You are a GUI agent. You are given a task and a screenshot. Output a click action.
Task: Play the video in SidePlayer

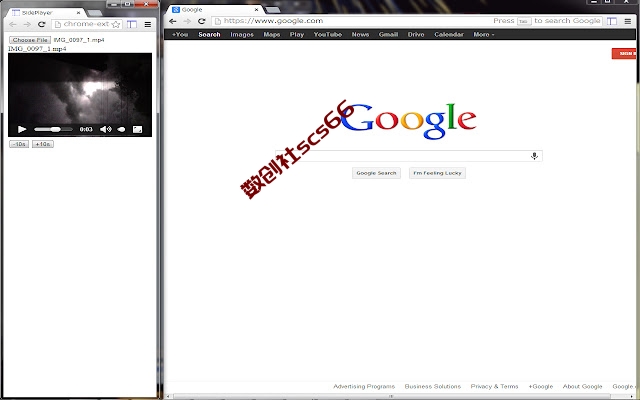22,129
